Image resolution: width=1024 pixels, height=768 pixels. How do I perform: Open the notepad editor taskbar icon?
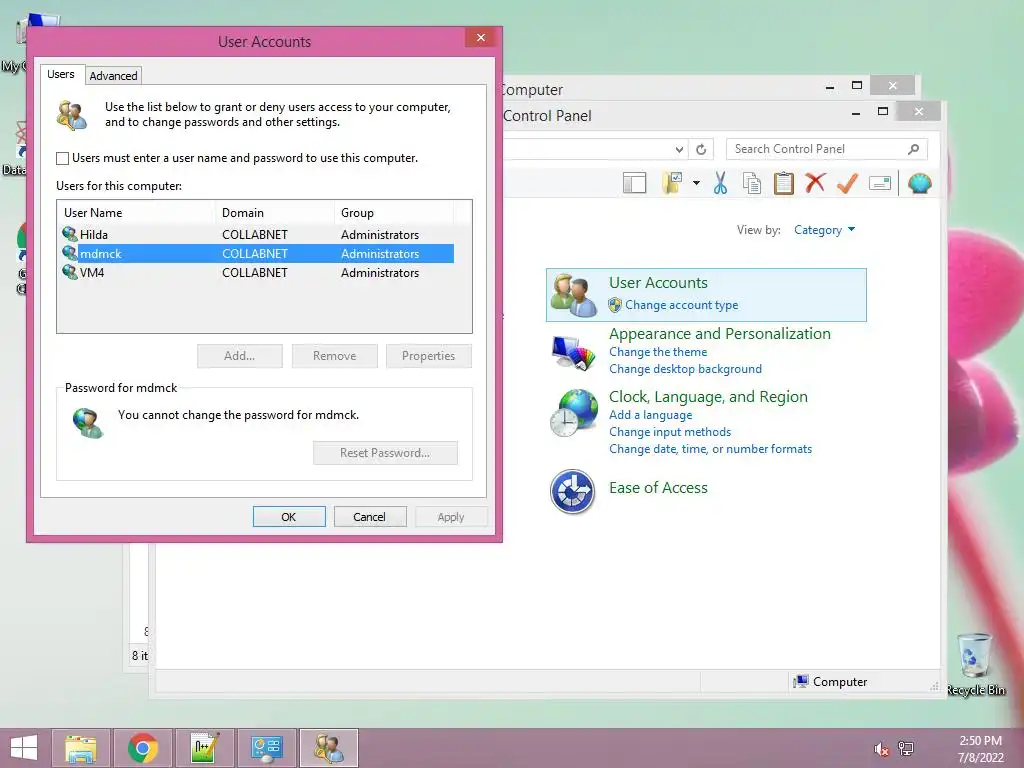(204, 748)
